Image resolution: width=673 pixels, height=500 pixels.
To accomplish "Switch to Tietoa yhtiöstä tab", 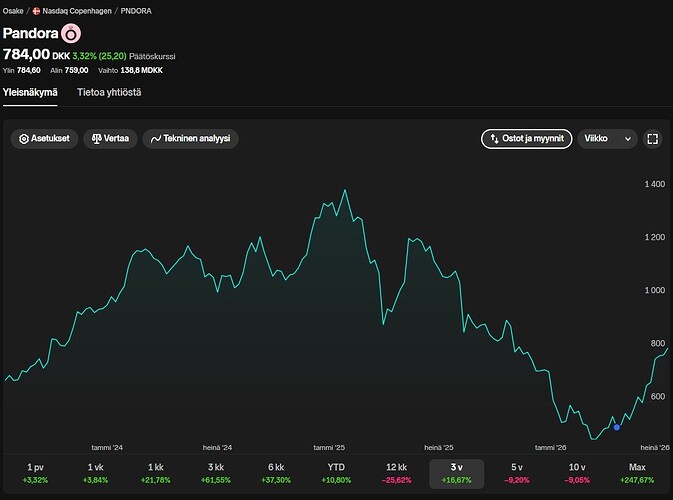I will 109,92.
